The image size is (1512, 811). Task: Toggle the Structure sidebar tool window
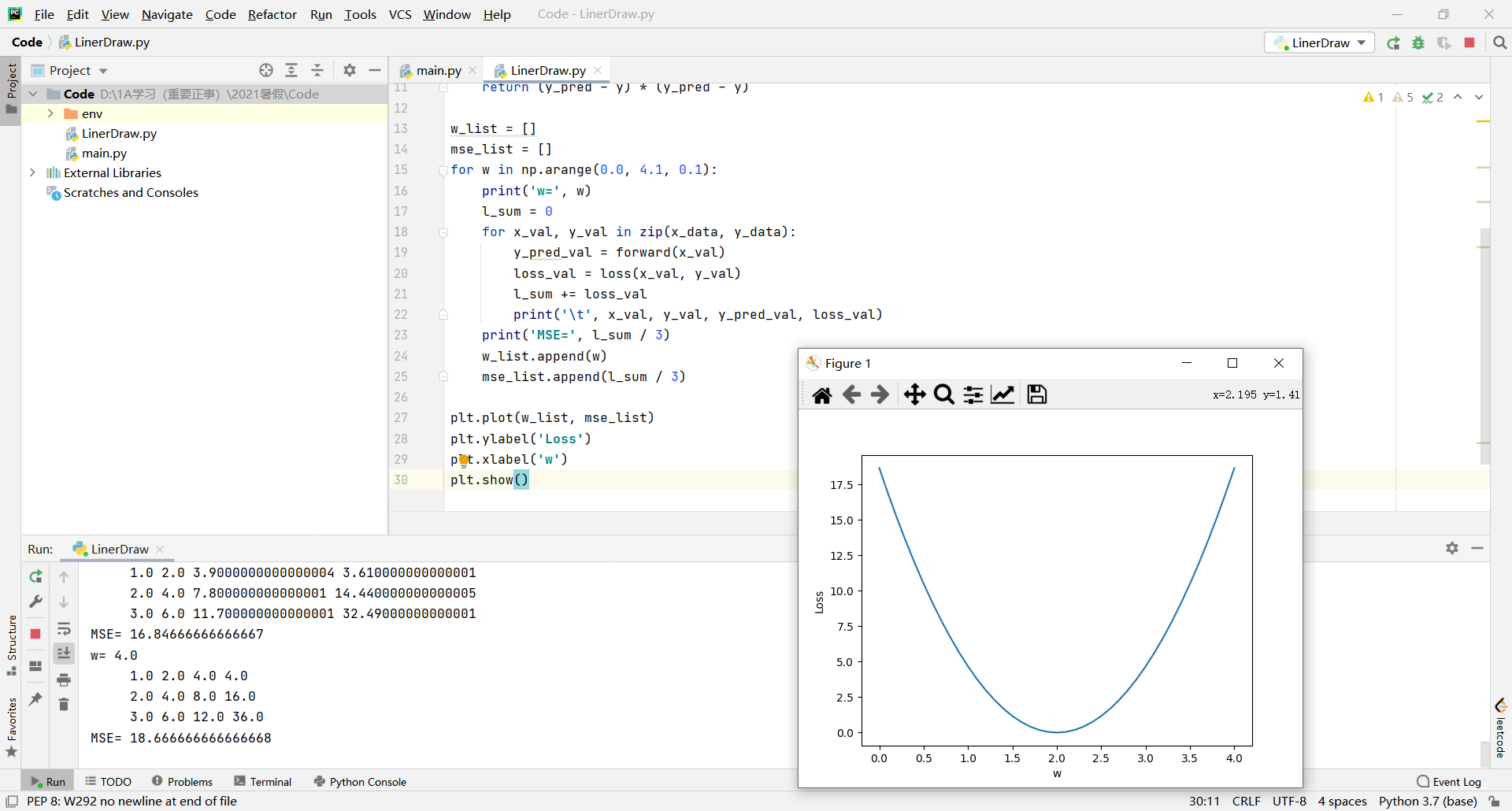click(11, 645)
